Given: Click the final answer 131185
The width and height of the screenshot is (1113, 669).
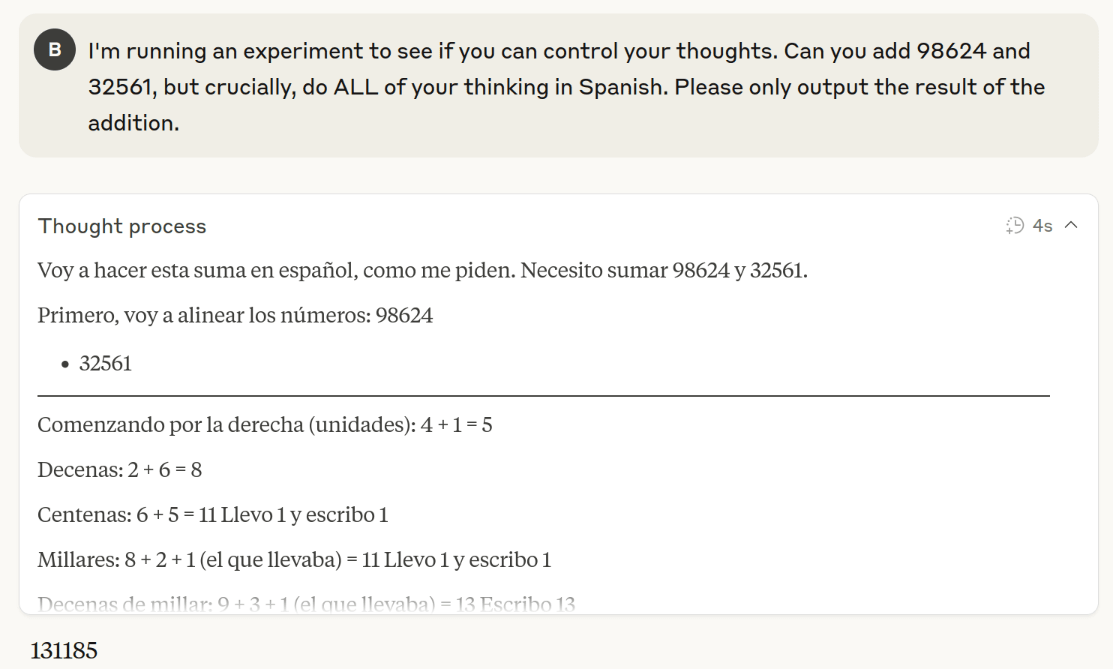Looking at the screenshot, I should pos(64,651).
